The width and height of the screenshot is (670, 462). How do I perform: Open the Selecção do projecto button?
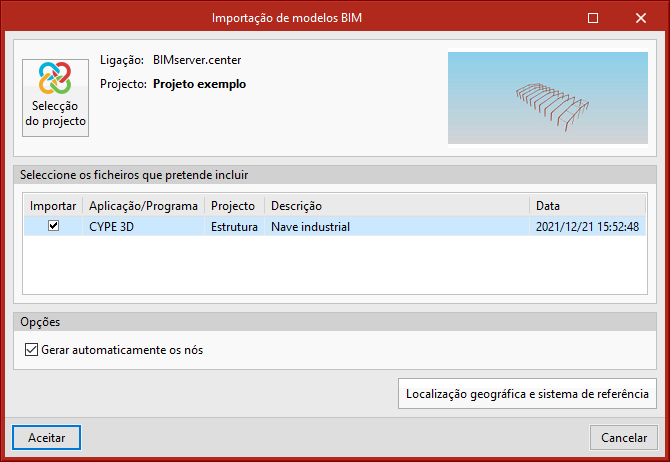coord(56,96)
